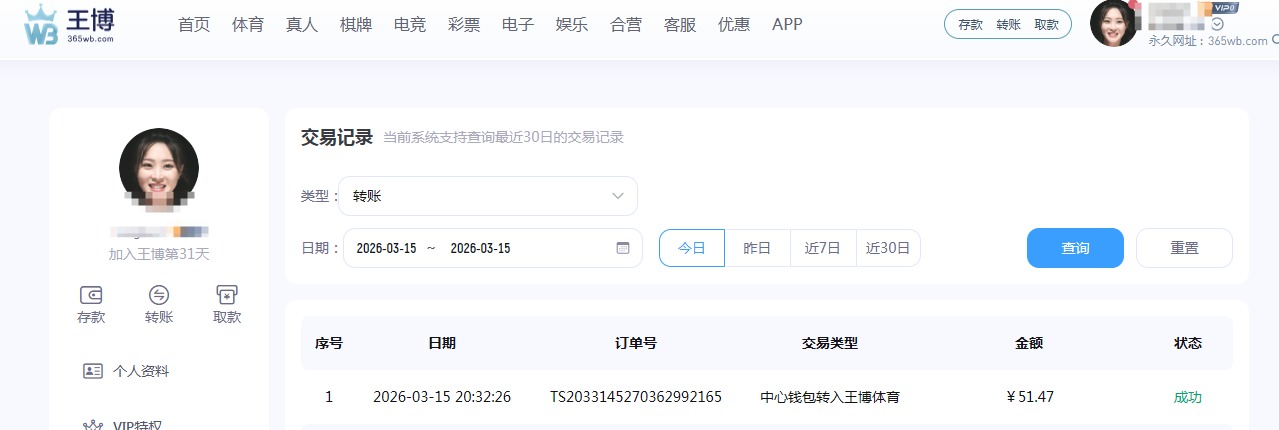Open the 取款 withdrawal icon in sidebar
Viewport: 1279px width, 430px height.
click(x=227, y=295)
